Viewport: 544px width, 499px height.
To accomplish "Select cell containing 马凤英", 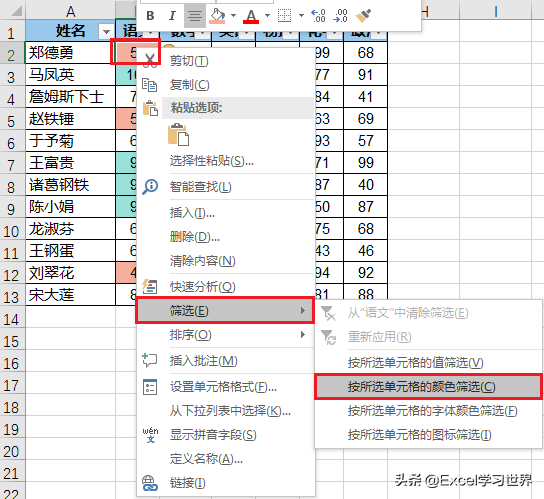I will (x=70, y=75).
